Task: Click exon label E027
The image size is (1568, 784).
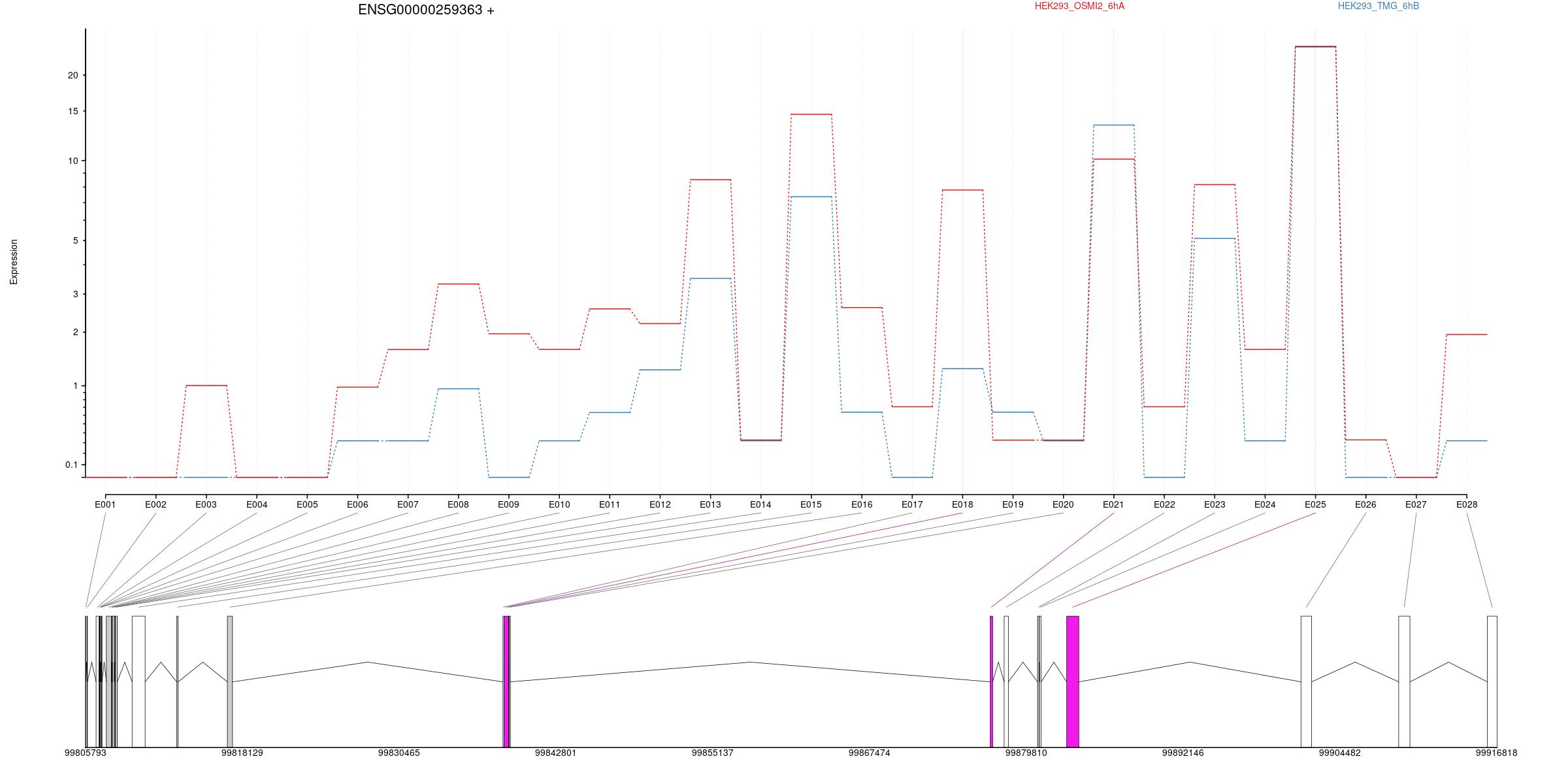Action: click(1416, 504)
